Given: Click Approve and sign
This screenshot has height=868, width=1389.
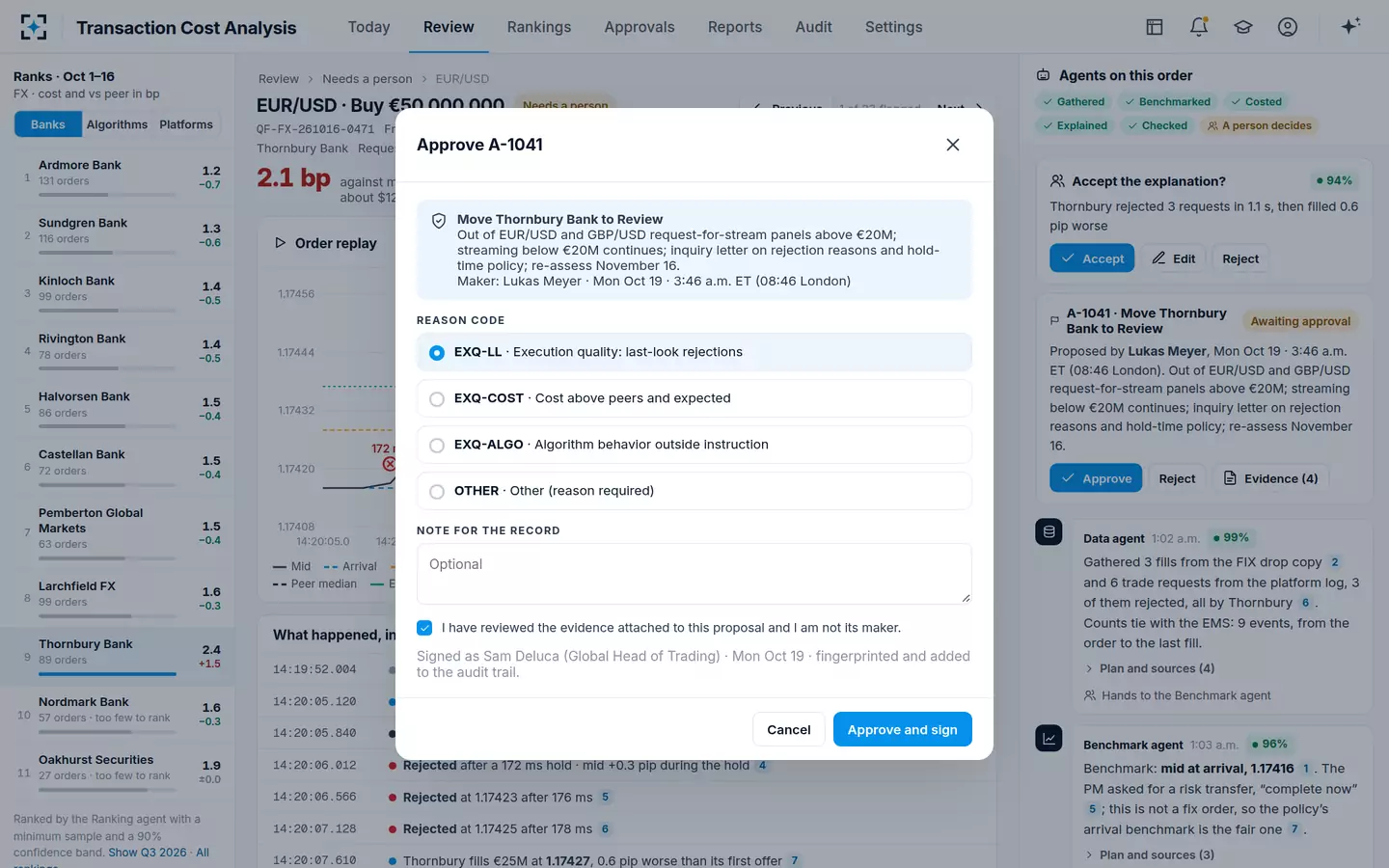Looking at the screenshot, I should [902, 729].
